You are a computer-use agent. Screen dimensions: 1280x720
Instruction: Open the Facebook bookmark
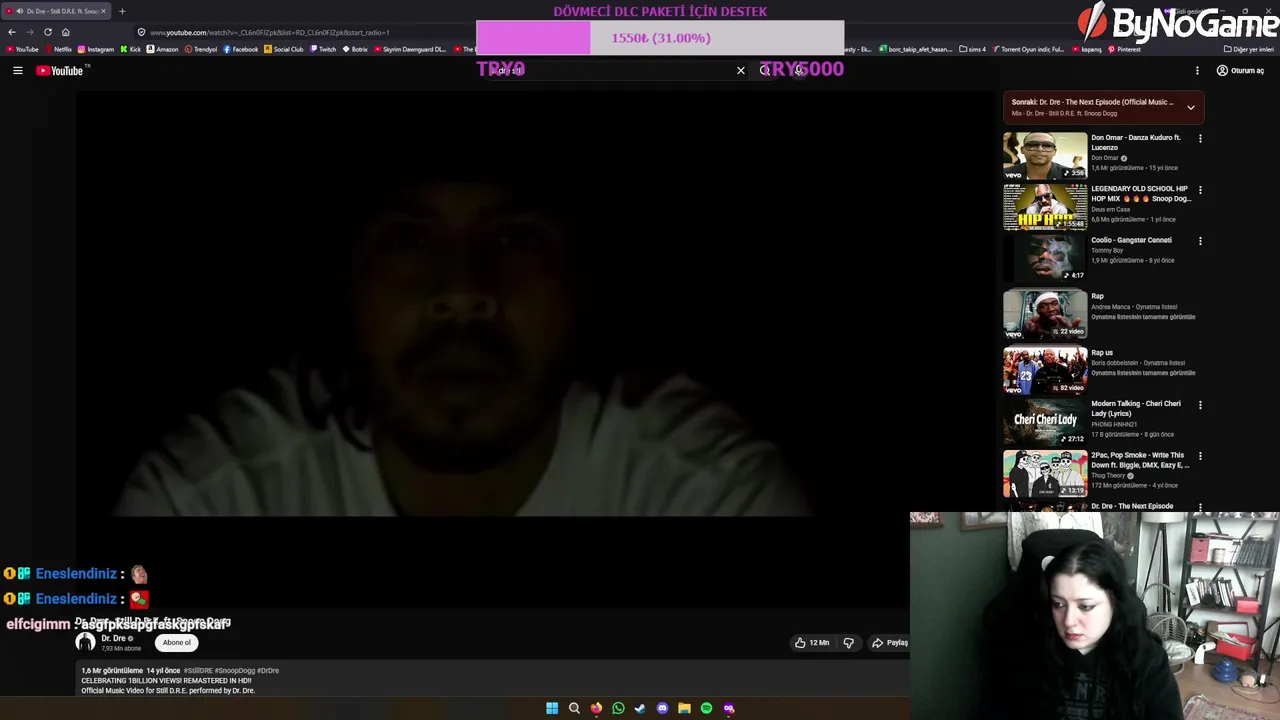pos(241,49)
